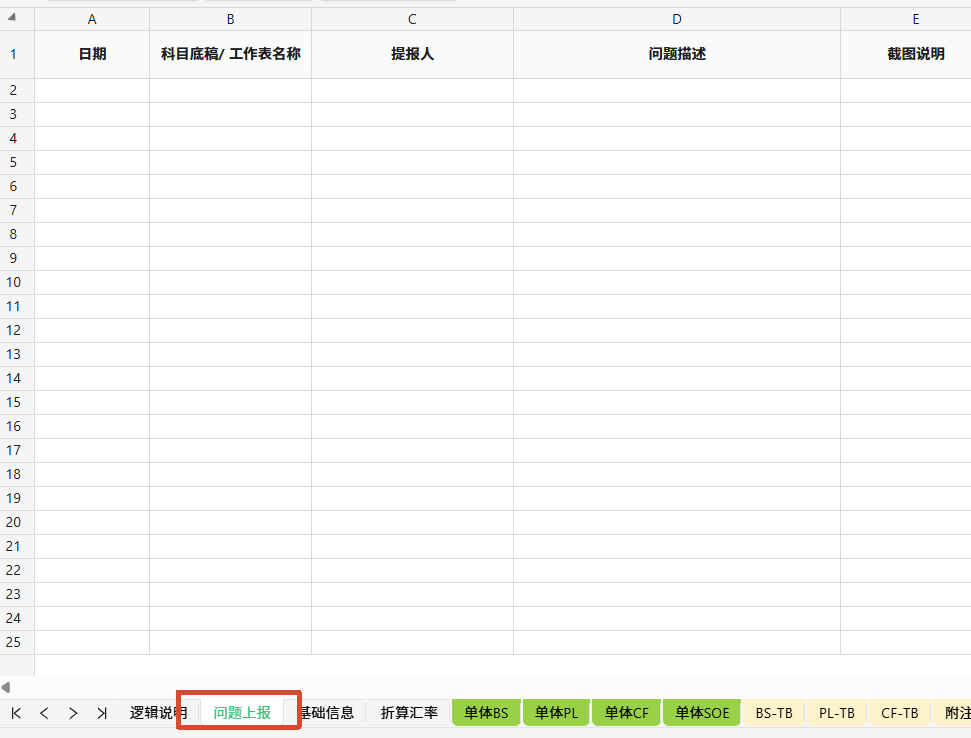Select column E header

906,19
